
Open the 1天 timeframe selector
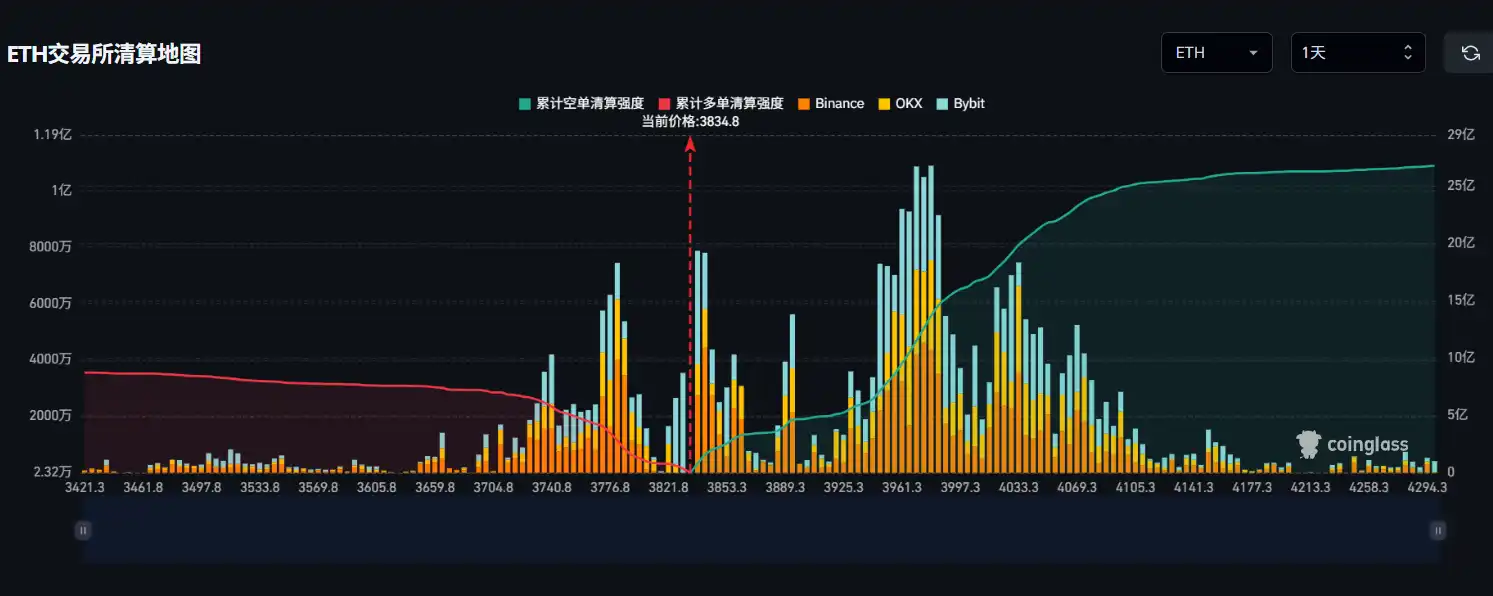click(x=1357, y=52)
